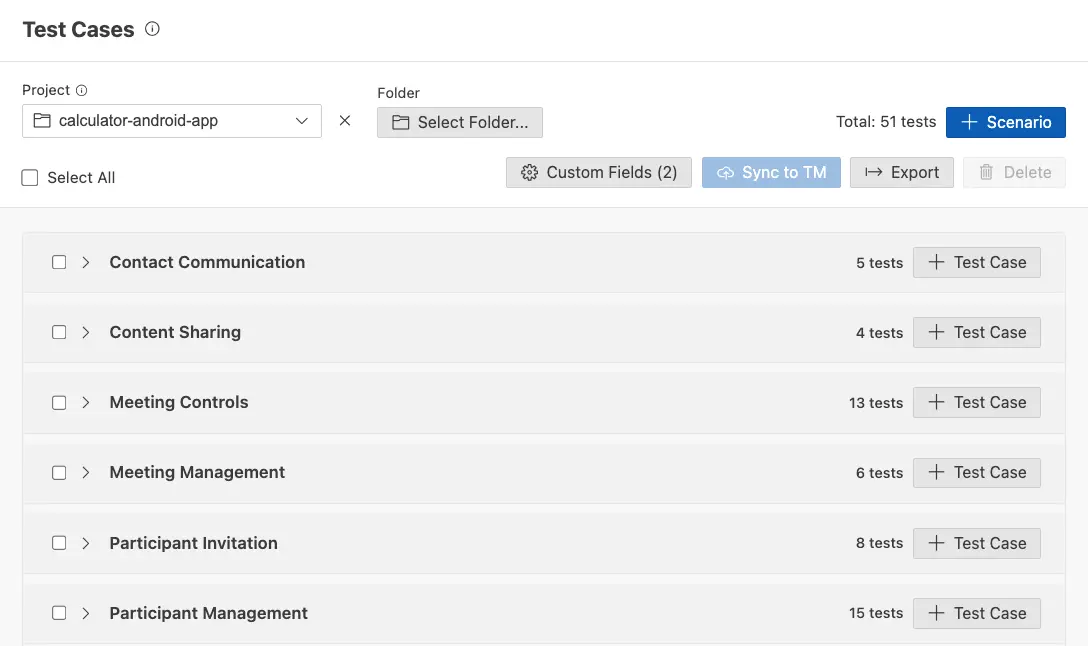Click the info icon beside the Test Cases title
Image resolution: width=1088 pixels, height=646 pixels.
[x=152, y=29]
